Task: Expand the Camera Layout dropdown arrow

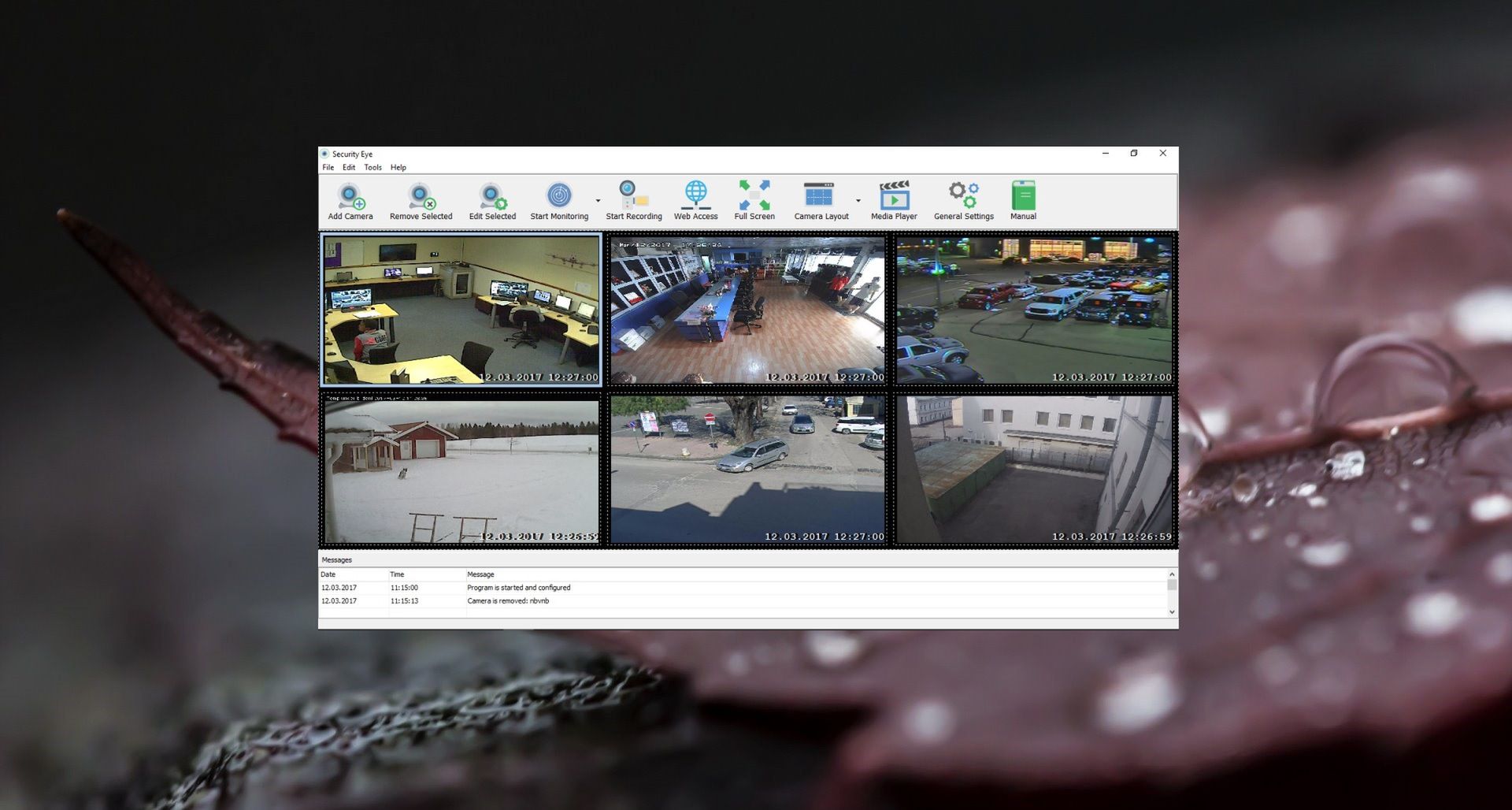Action: coord(858,199)
